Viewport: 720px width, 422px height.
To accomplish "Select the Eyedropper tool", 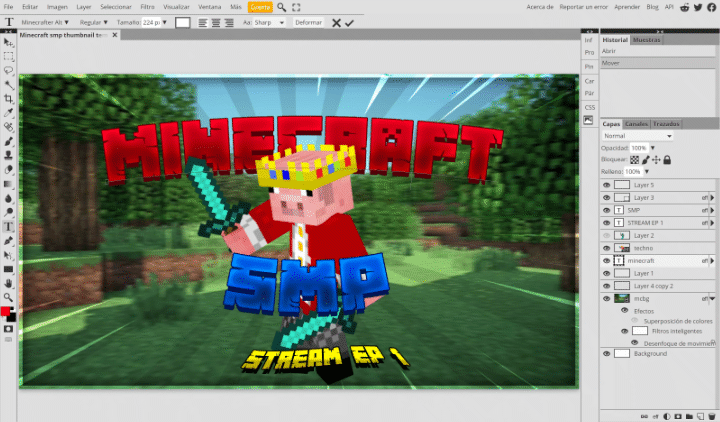I will pyautogui.click(x=8, y=113).
